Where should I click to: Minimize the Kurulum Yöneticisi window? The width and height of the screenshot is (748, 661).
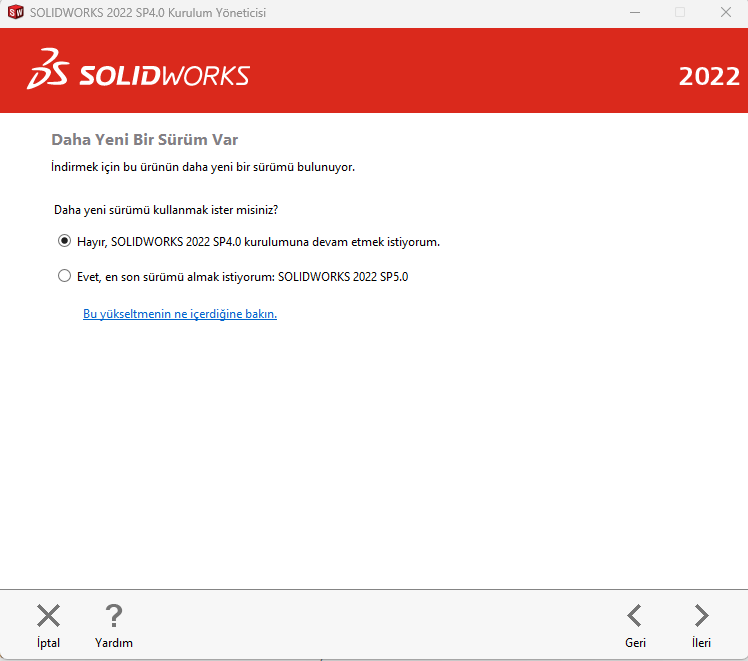click(x=635, y=12)
